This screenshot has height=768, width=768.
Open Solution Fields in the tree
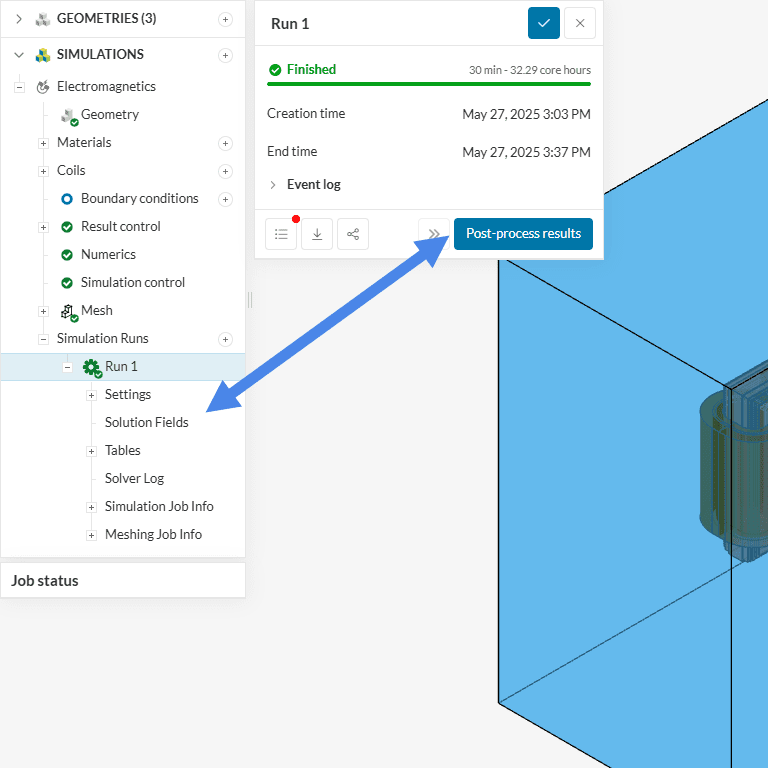(x=146, y=422)
